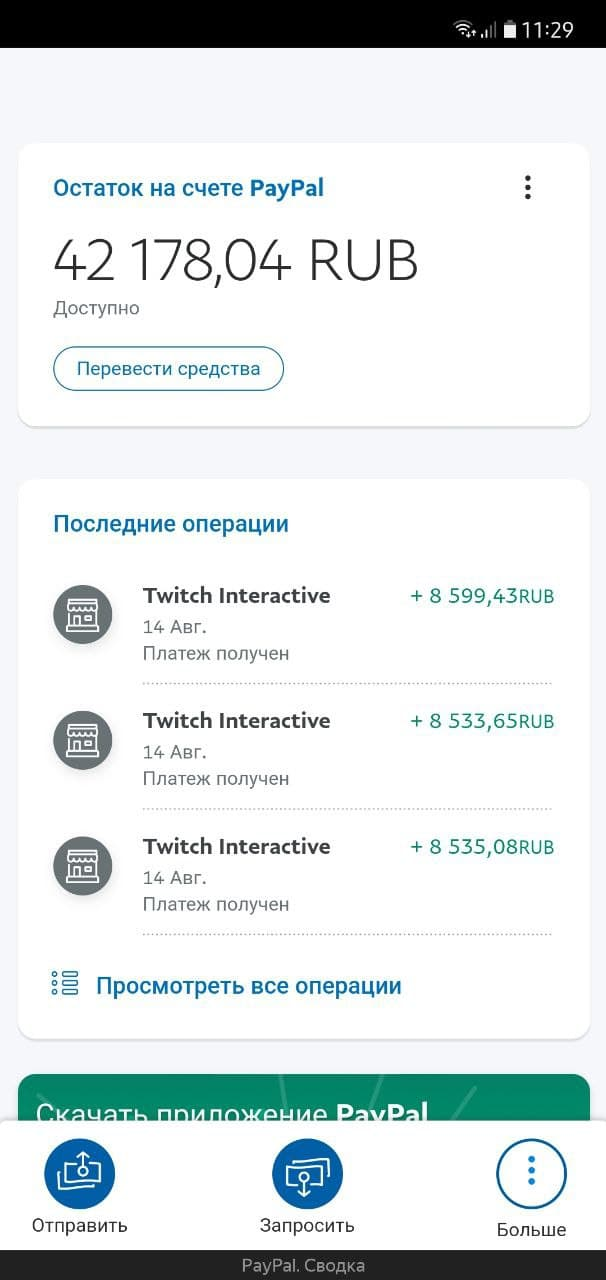Screen dimensions: 606x1280
Task: Tap the +8 533,65 RUB amount entry
Action: pyautogui.click(x=483, y=720)
